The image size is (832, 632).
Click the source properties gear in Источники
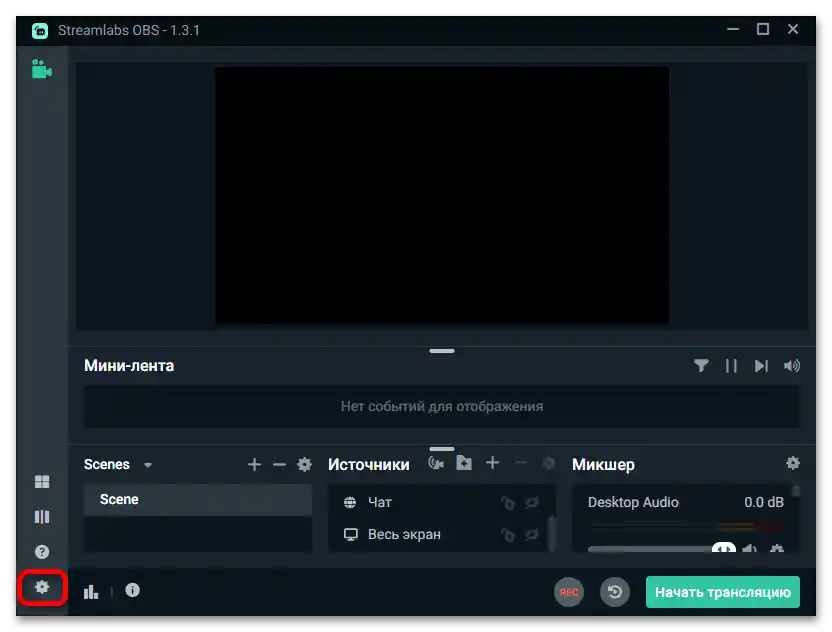548,463
